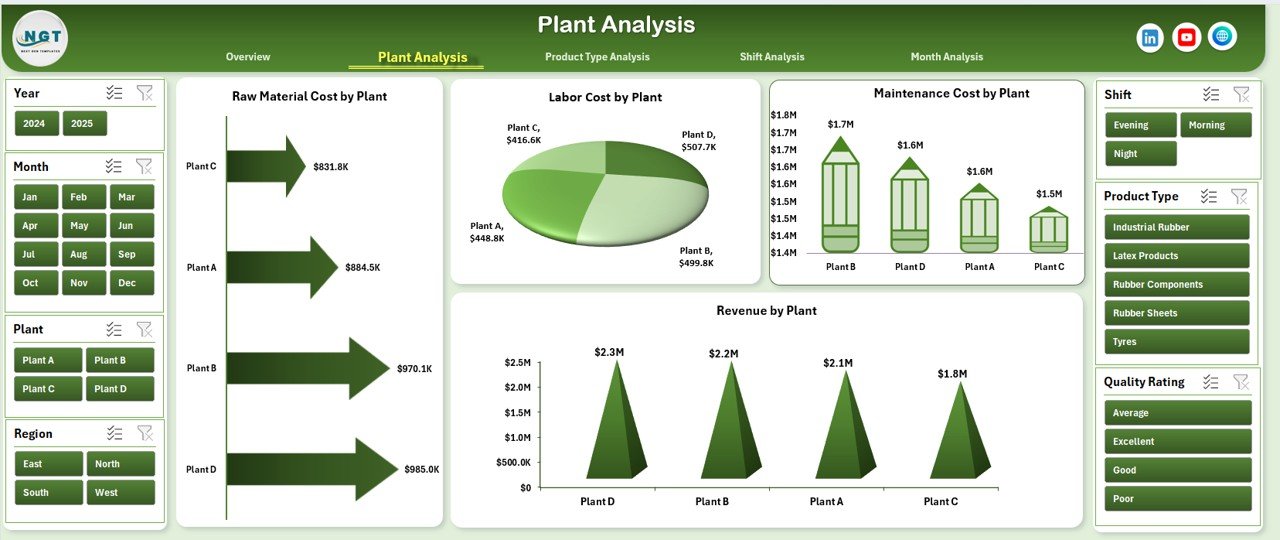
Task: Clear filter on Region slicer
Action: pyautogui.click(x=144, y=433)
